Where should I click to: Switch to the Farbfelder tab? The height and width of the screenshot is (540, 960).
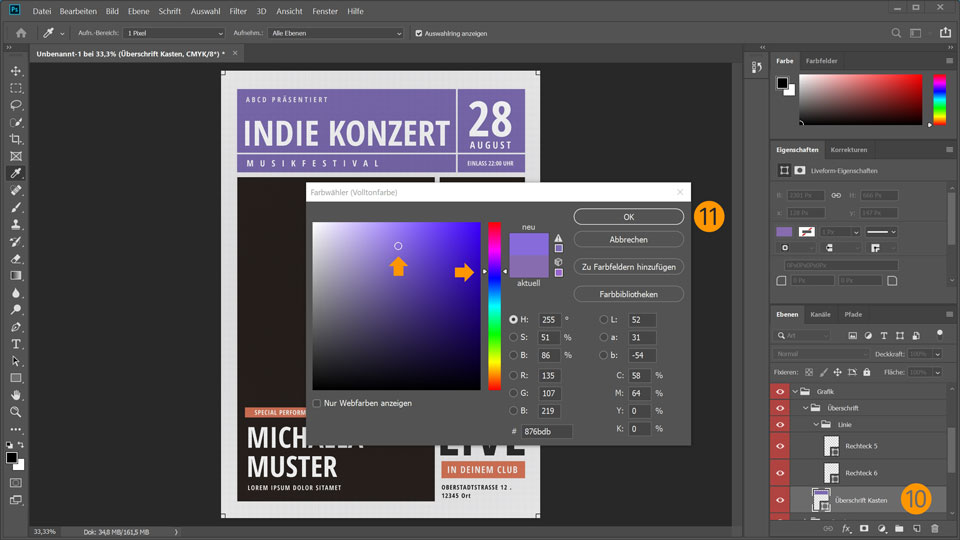tap(821, 61)
